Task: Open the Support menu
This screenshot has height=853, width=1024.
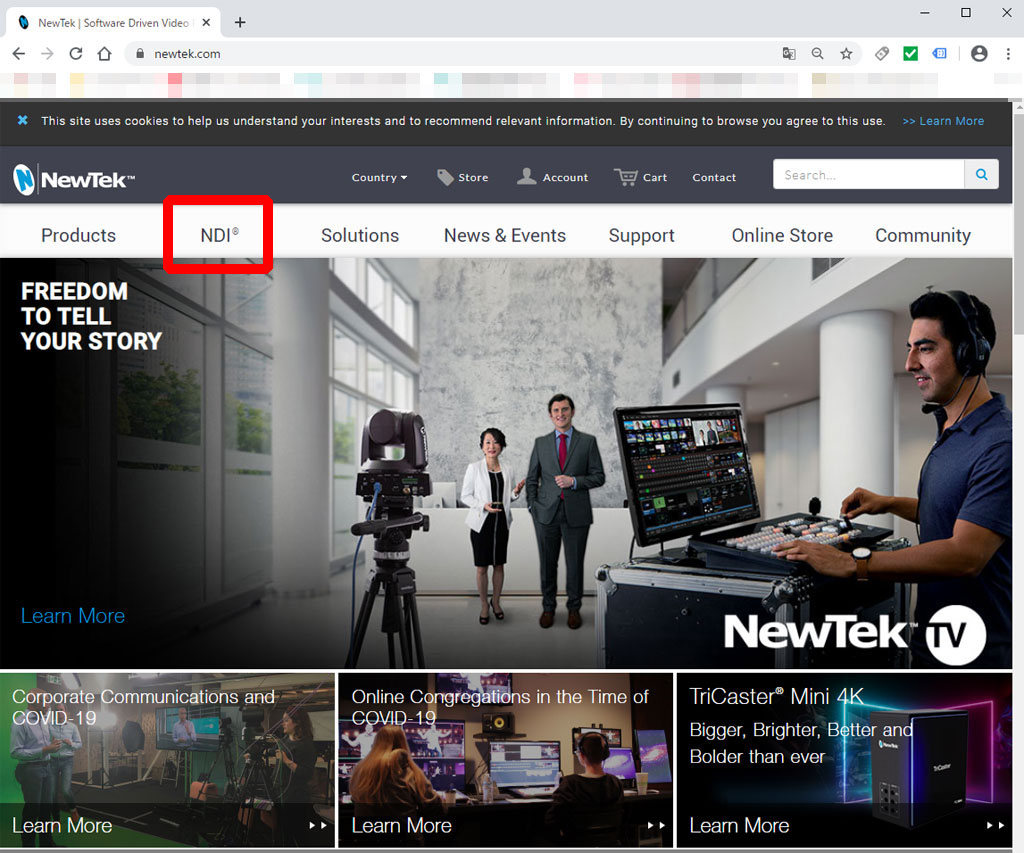Action: coord(641,236)
